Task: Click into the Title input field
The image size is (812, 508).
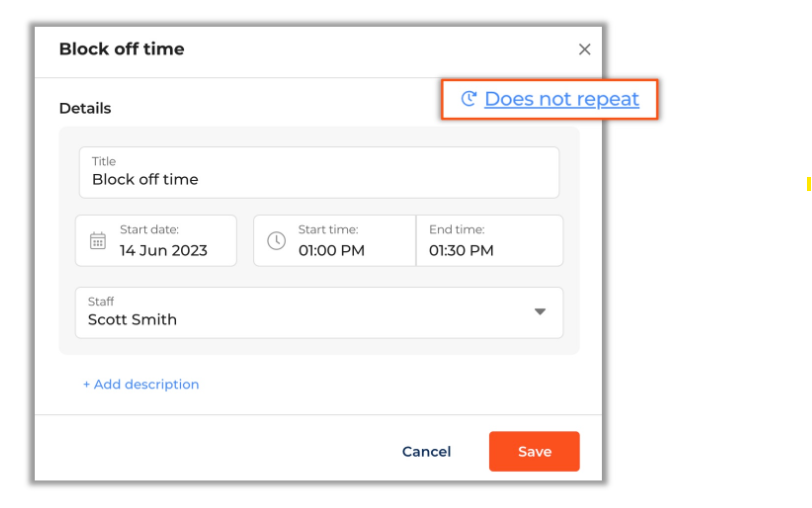Action: pyautogui.click(x=319, y=172)
